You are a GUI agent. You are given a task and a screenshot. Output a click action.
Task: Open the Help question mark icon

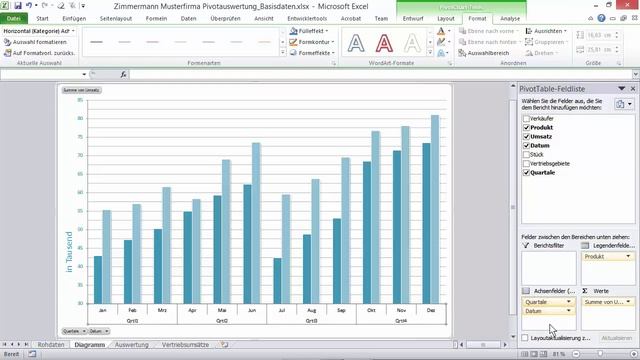pos(601,18)
